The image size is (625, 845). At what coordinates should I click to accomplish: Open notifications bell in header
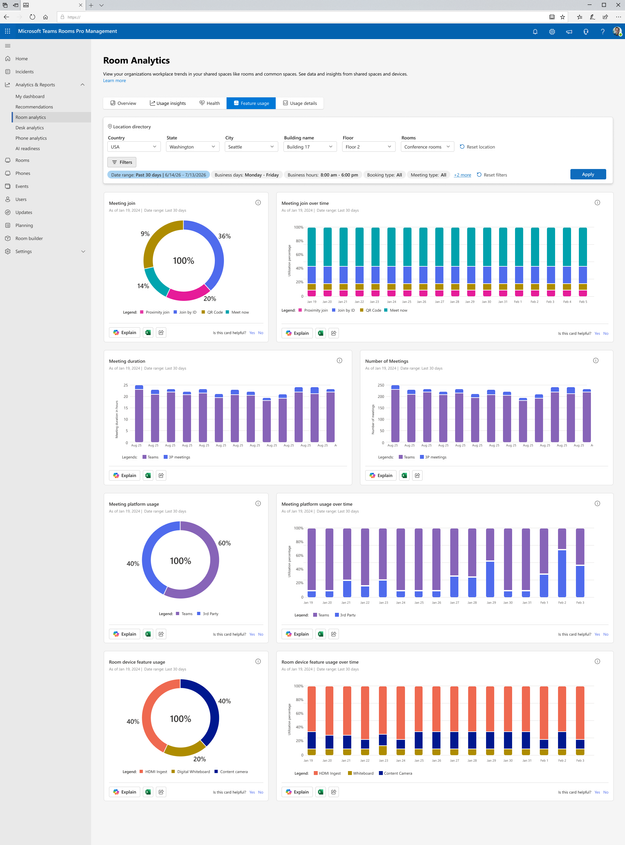(x=535, y=32)
